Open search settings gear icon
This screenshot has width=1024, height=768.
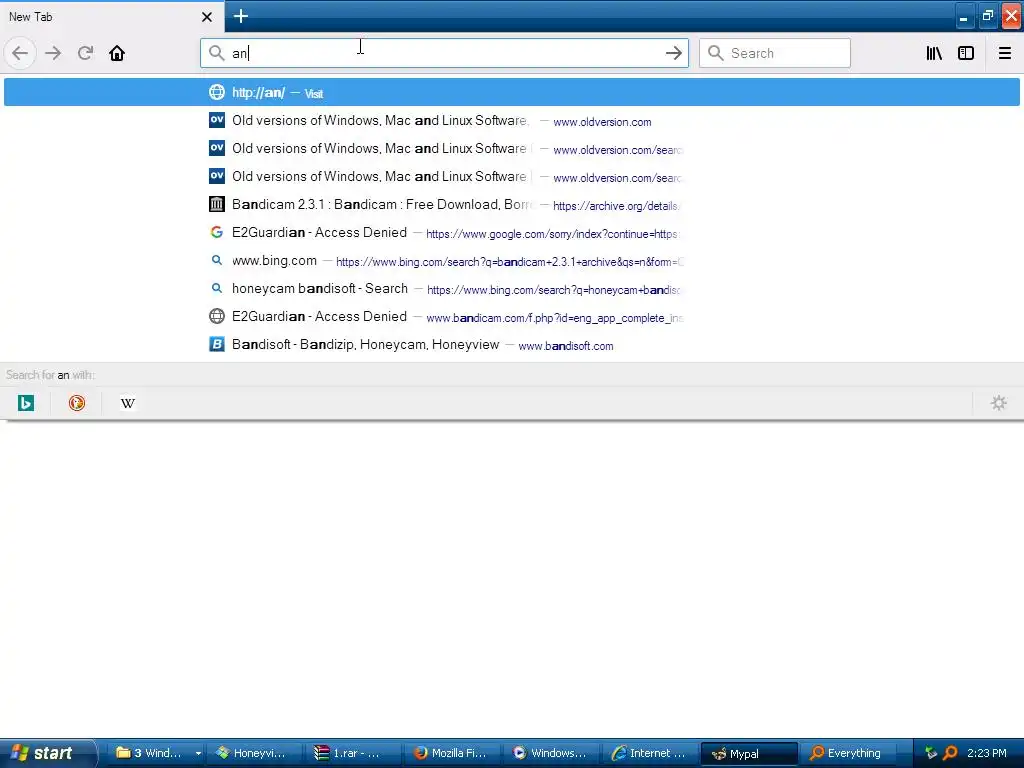click(999, 403)
